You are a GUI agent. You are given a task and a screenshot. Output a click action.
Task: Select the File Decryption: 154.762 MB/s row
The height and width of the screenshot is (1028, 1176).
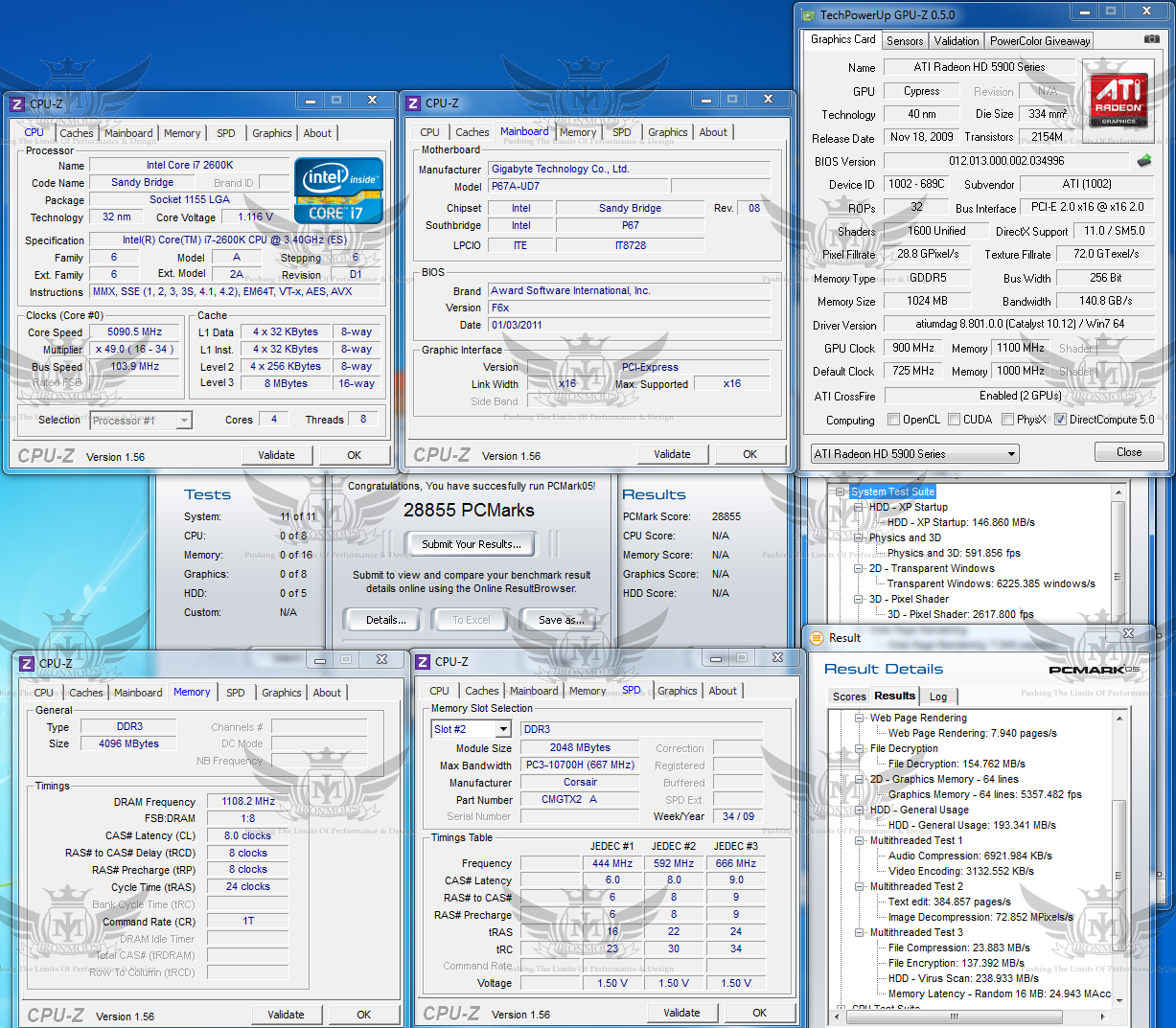[x=957, y=764]
